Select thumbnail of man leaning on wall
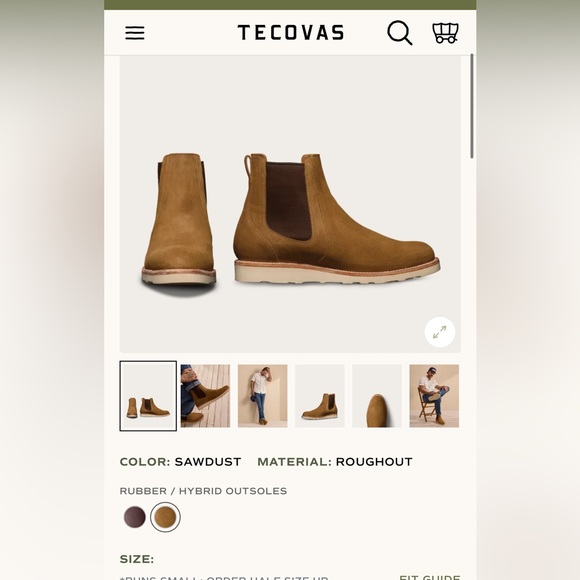The height and width of the screenshot is (580, 580). point(263,396)
